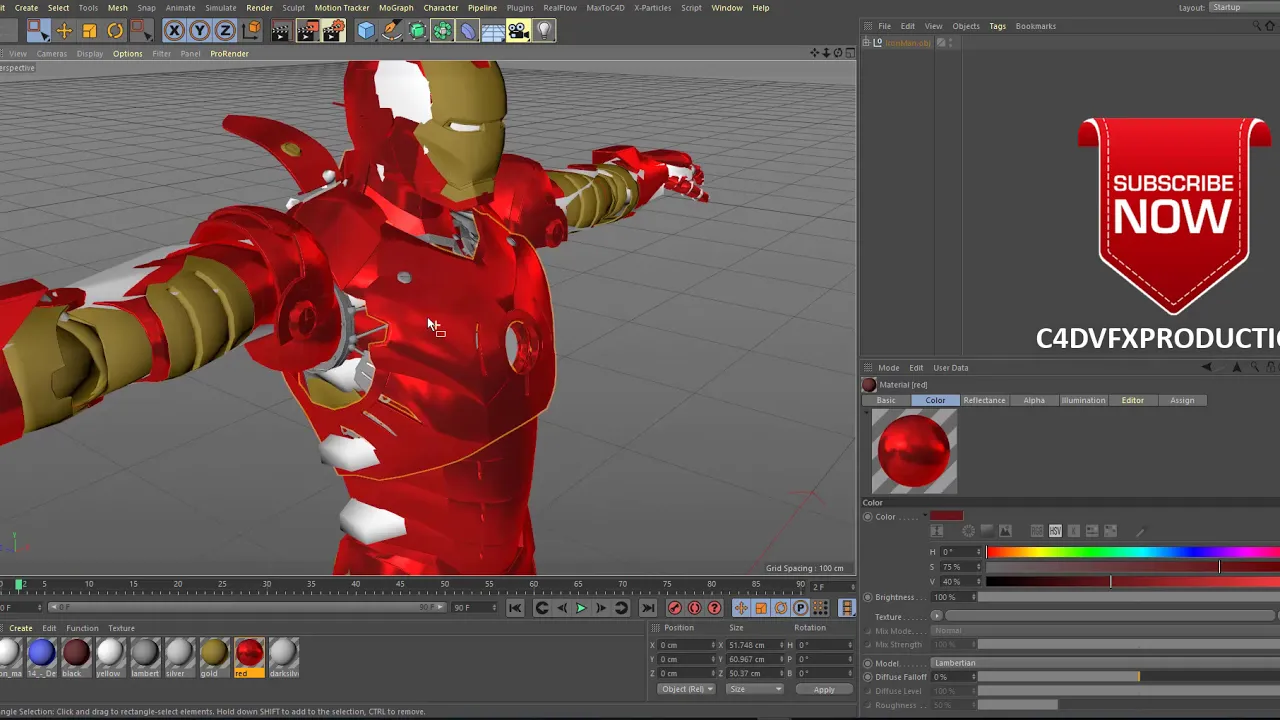Image resolution: width=1280 pixels, height=720 pixels.
Task: Open the viewport ProRender menu
Action: click(229, 54)
